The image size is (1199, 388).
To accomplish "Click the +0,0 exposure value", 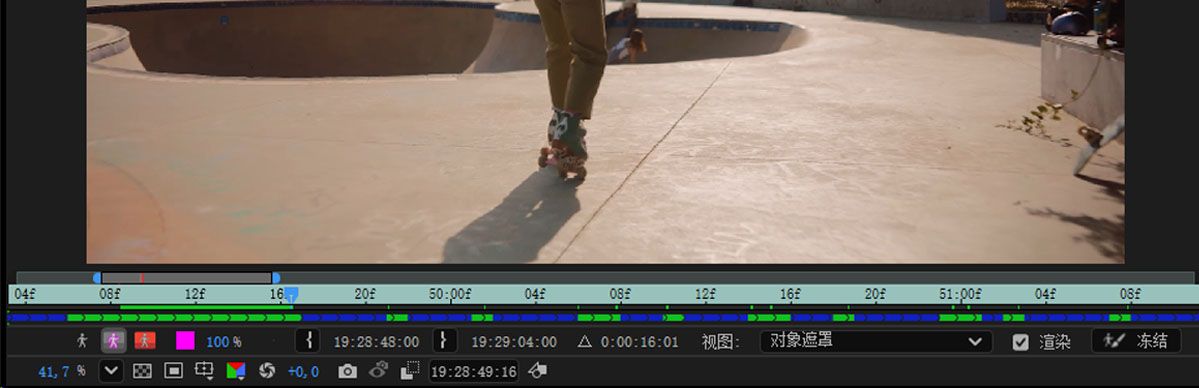I will pos(303,372).
